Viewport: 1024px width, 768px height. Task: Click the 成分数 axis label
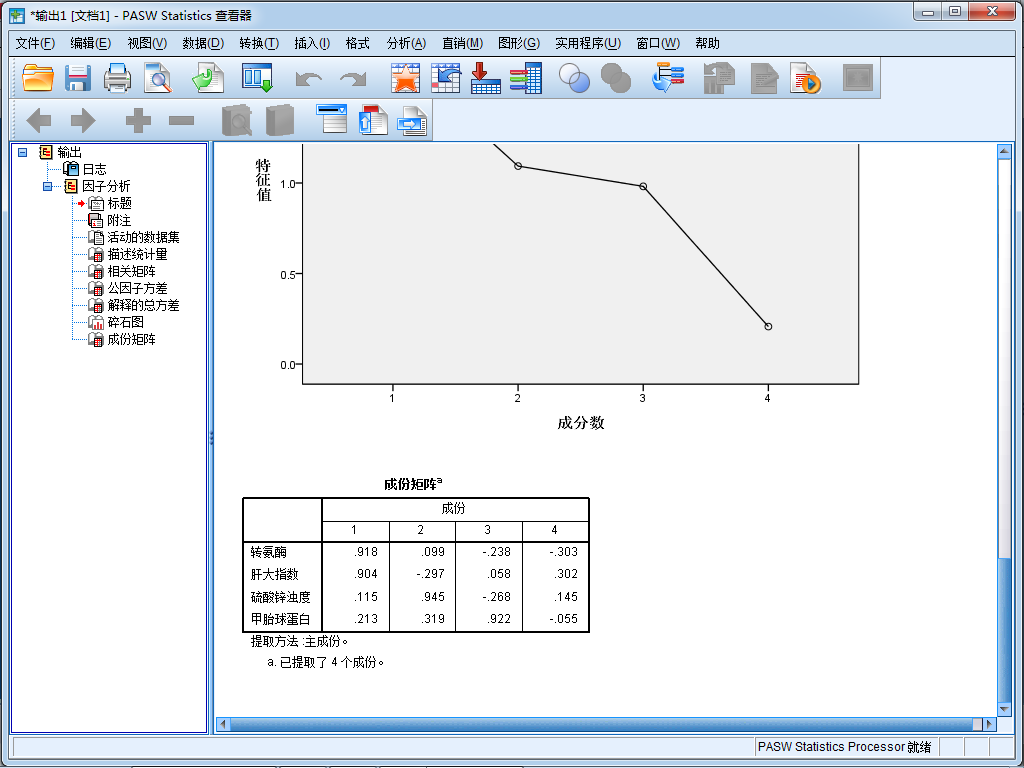point(581,423)
